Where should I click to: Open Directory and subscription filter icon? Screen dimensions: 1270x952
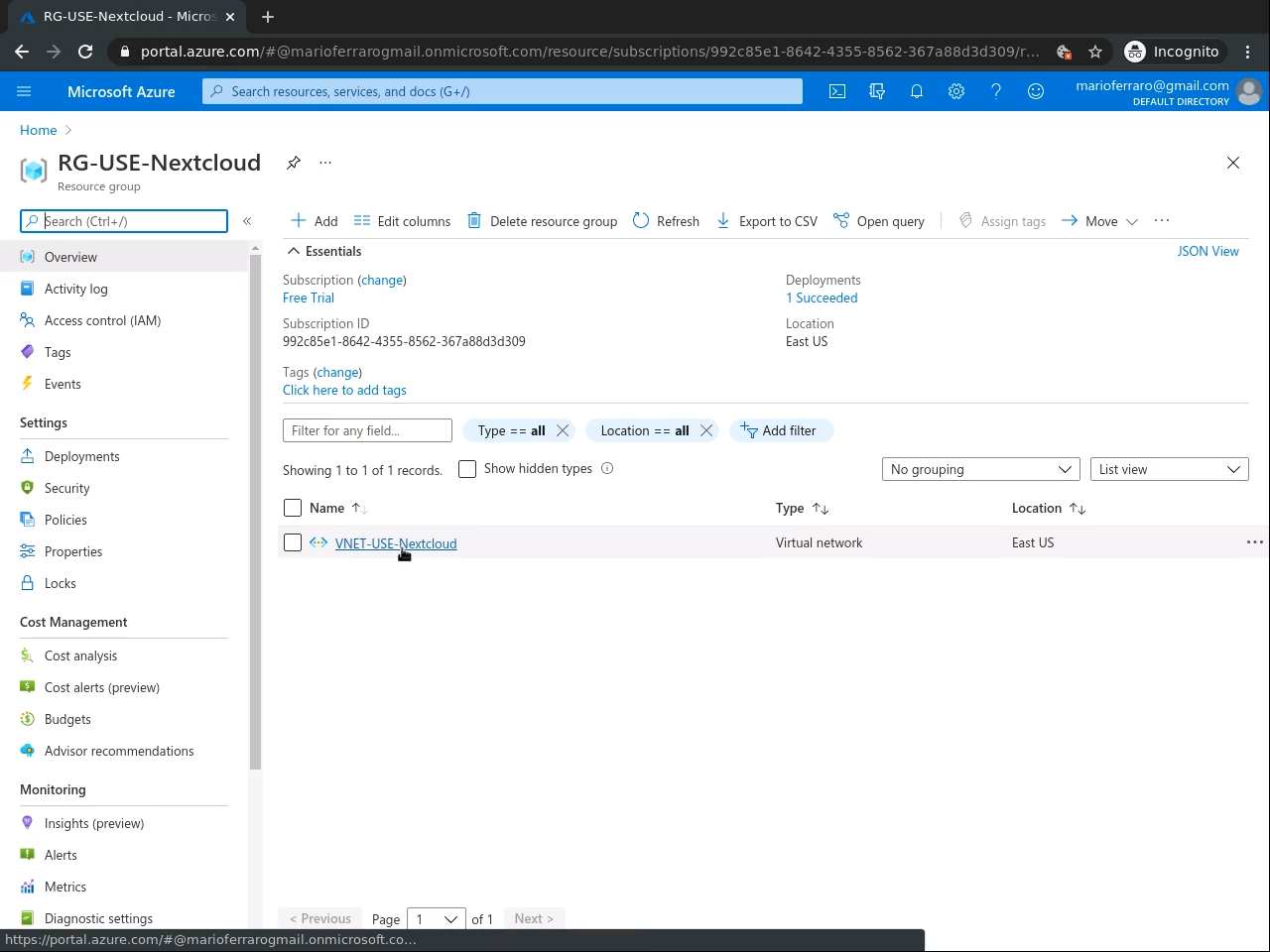click(877, 91)
